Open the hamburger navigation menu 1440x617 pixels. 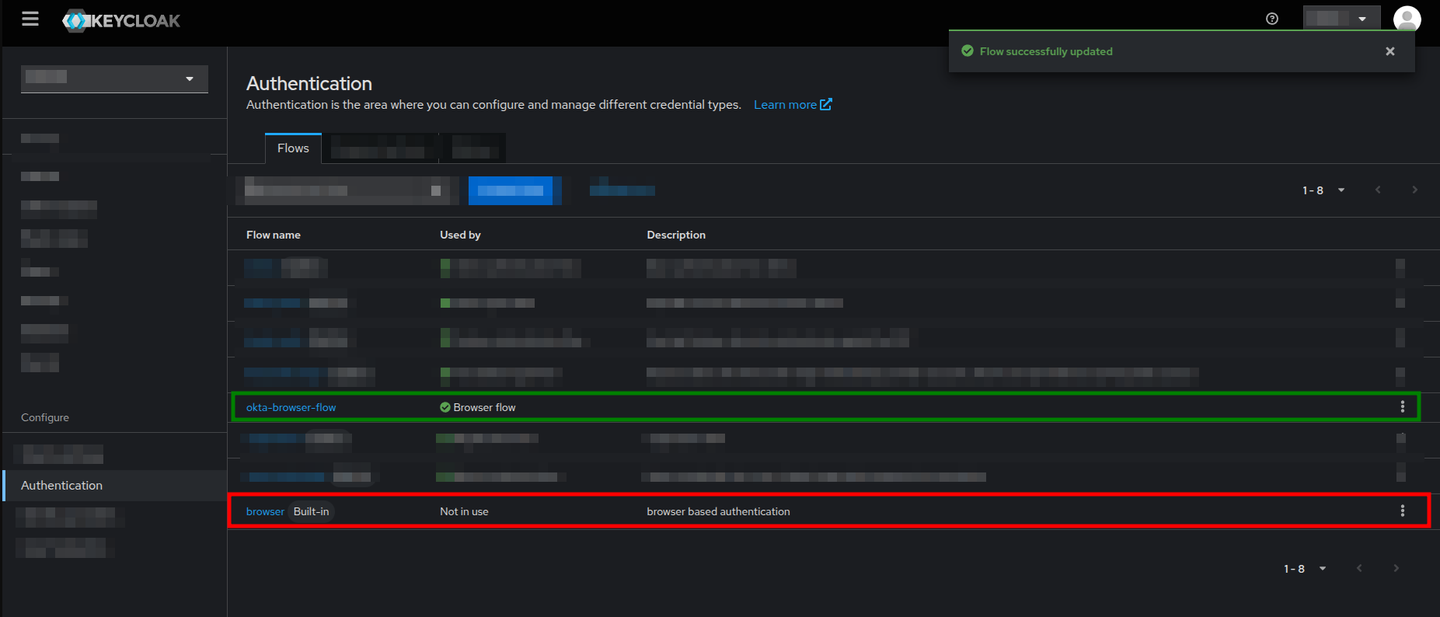[29, 18]
